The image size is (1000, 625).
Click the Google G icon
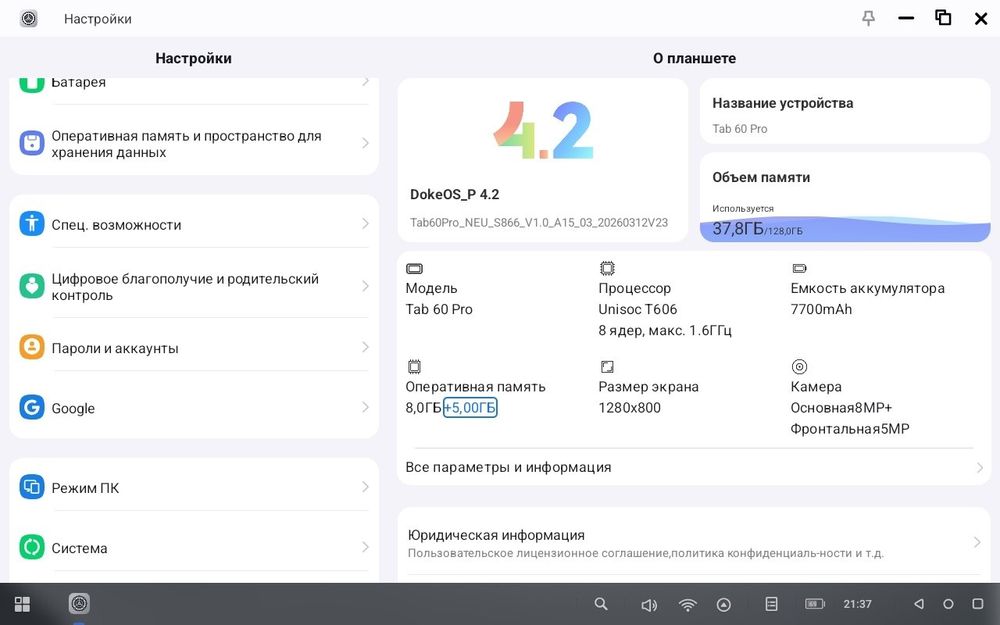(x=31, y=407)
